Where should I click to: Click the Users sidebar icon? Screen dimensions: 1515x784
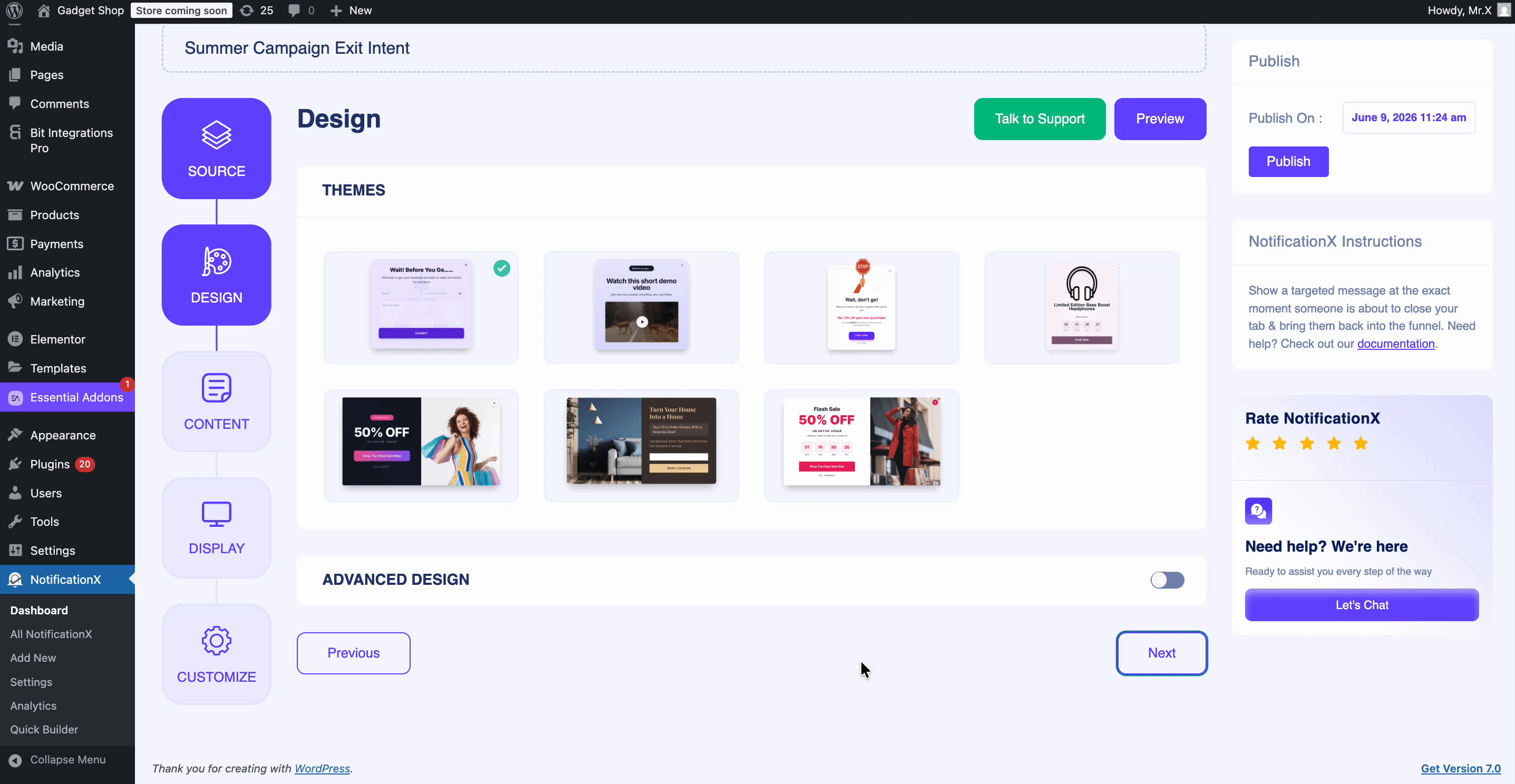point(15,493)
